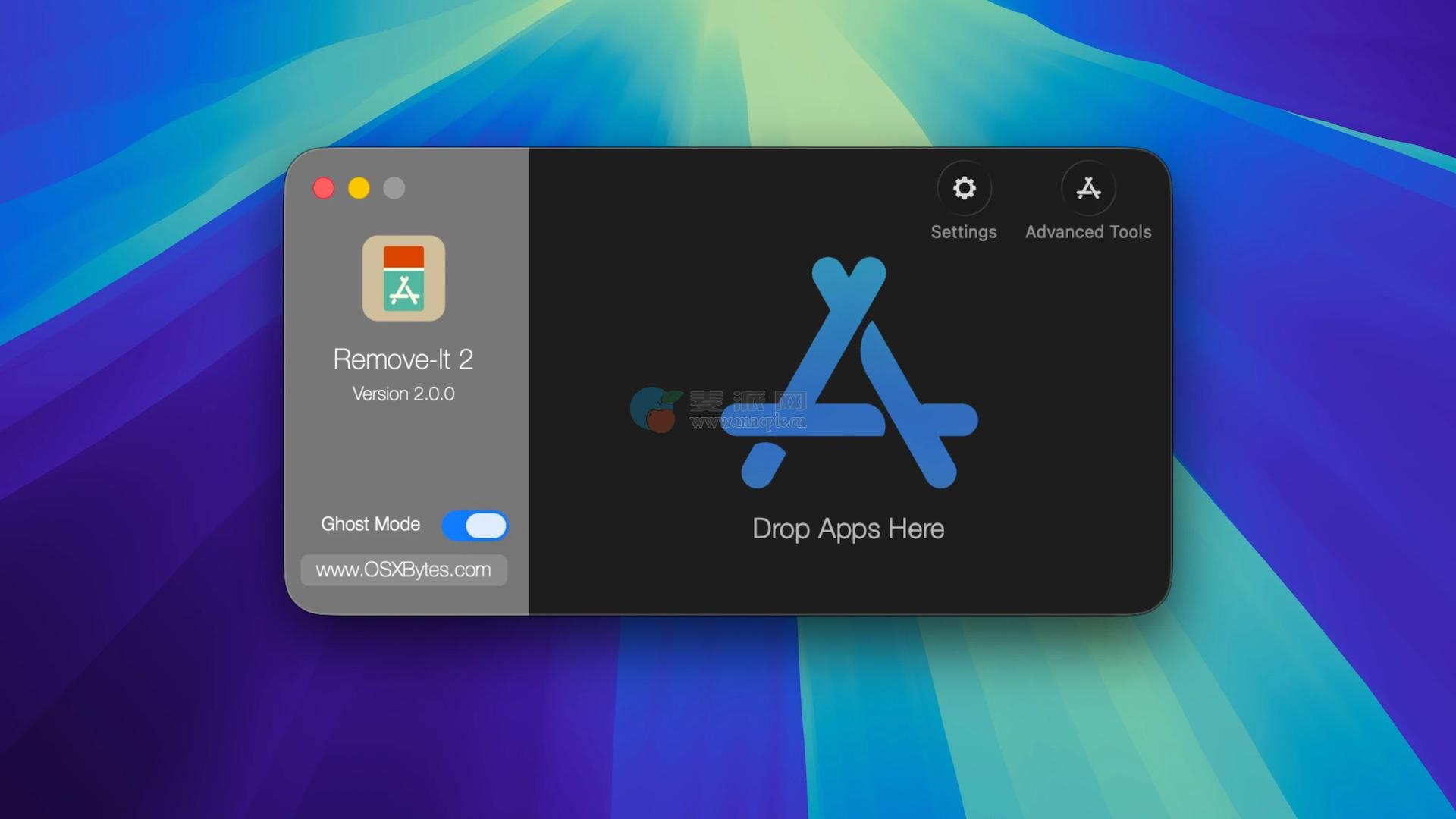Click the www.macpie.cn watermark text
The width and height of the screenshot is (1456, 819).
point(747,422)
